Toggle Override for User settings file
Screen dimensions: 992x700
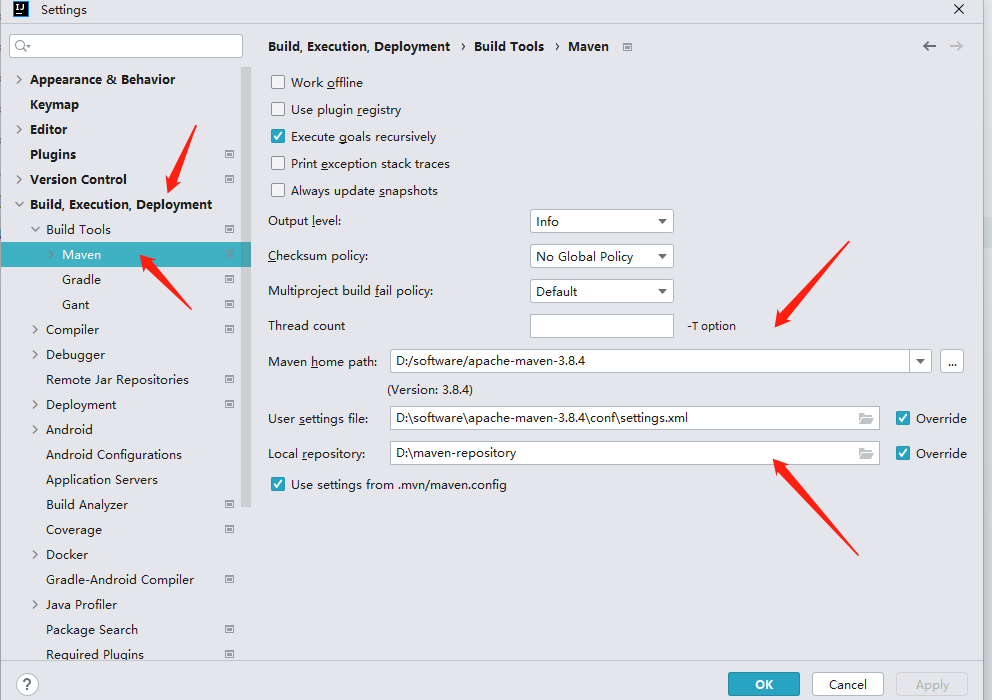click(x=903, y=418)
